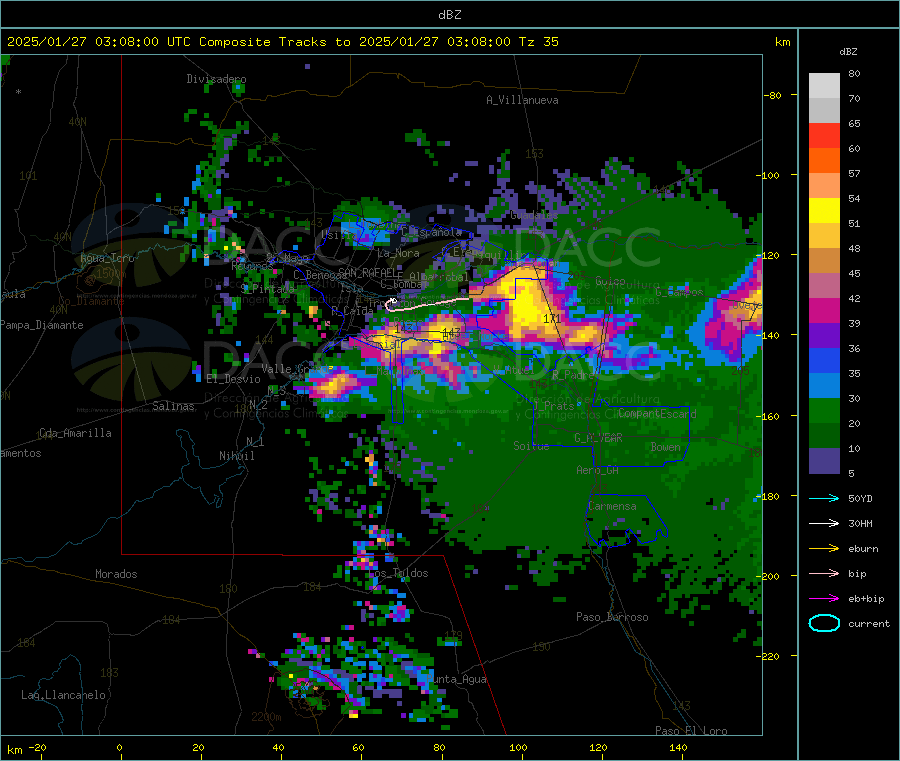The width and height of the screenshot is (900, 761).
Task: Pick the slate purple 5-10 dBZ swatch
Action: 824,461
